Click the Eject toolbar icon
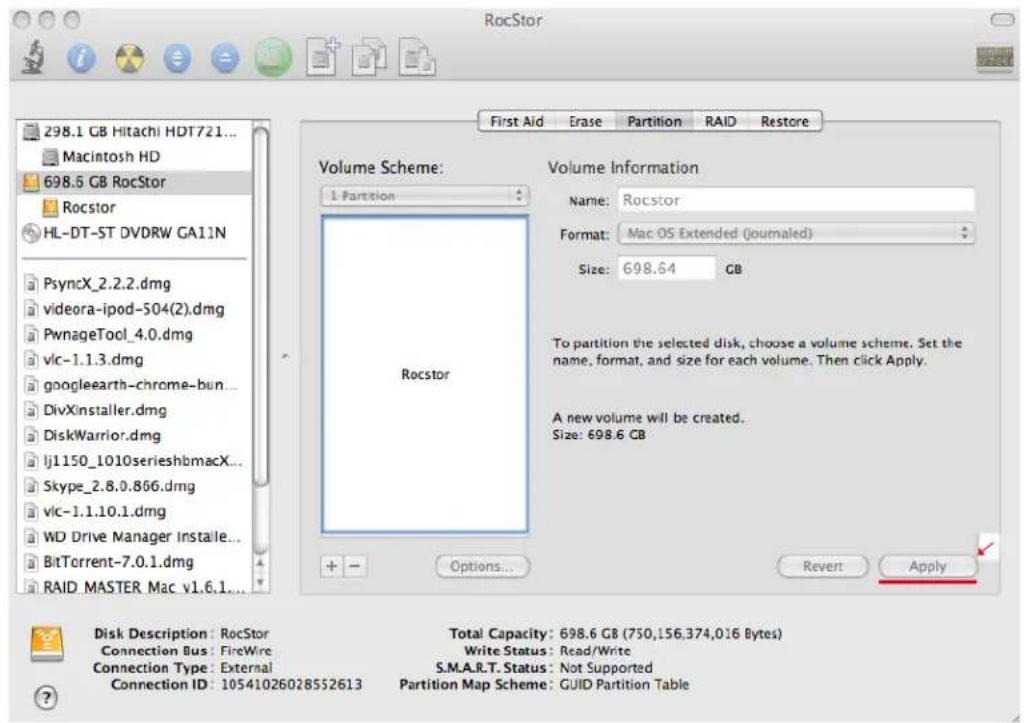The height and width of the screenshot is (723, 1024). (x=225, y=59)
